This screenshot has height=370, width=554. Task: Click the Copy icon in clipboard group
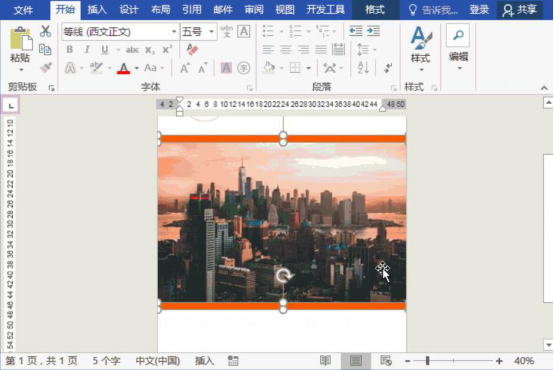pos(45,49)
